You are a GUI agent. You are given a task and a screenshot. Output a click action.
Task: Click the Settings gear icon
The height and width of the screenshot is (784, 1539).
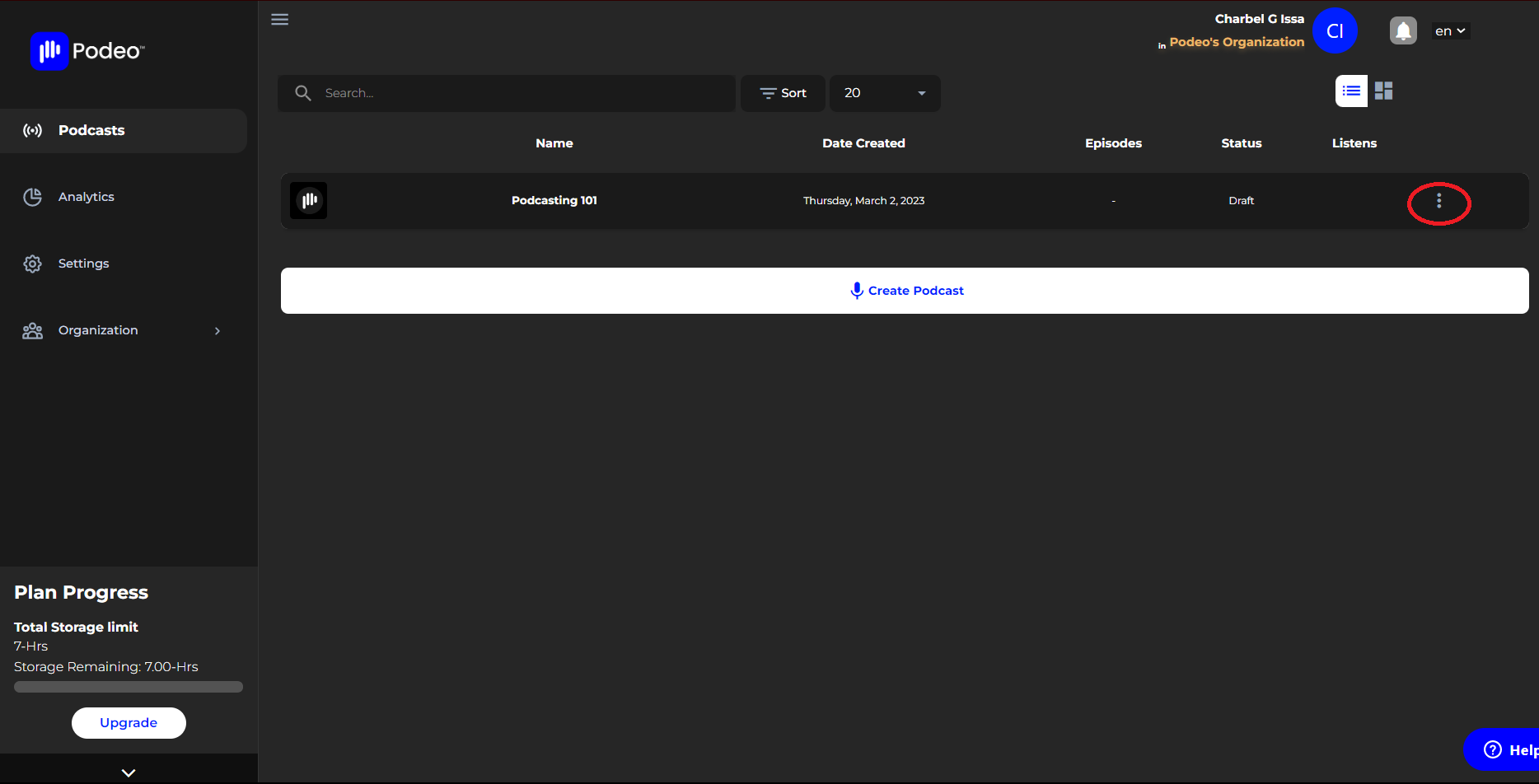point(32,264)
